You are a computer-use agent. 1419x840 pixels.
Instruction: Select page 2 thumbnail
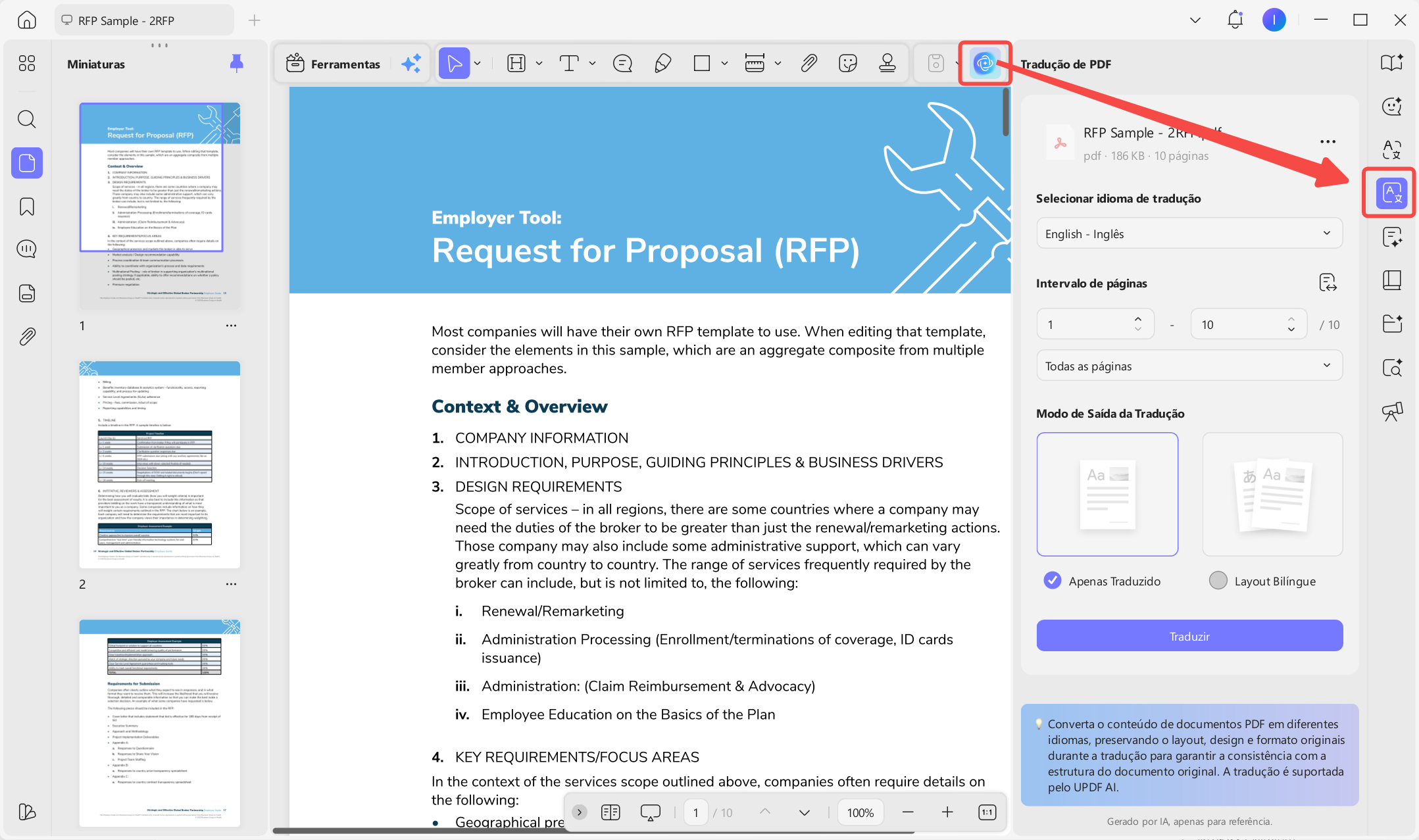pos(160,464)
